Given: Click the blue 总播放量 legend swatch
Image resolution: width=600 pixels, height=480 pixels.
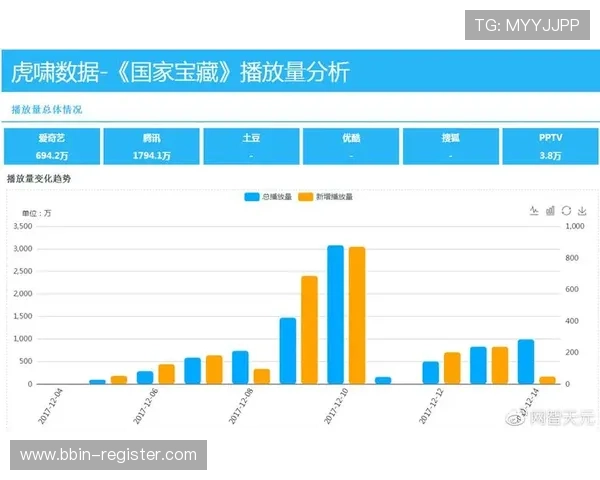Looking at the screenshot, I should 252,197.
